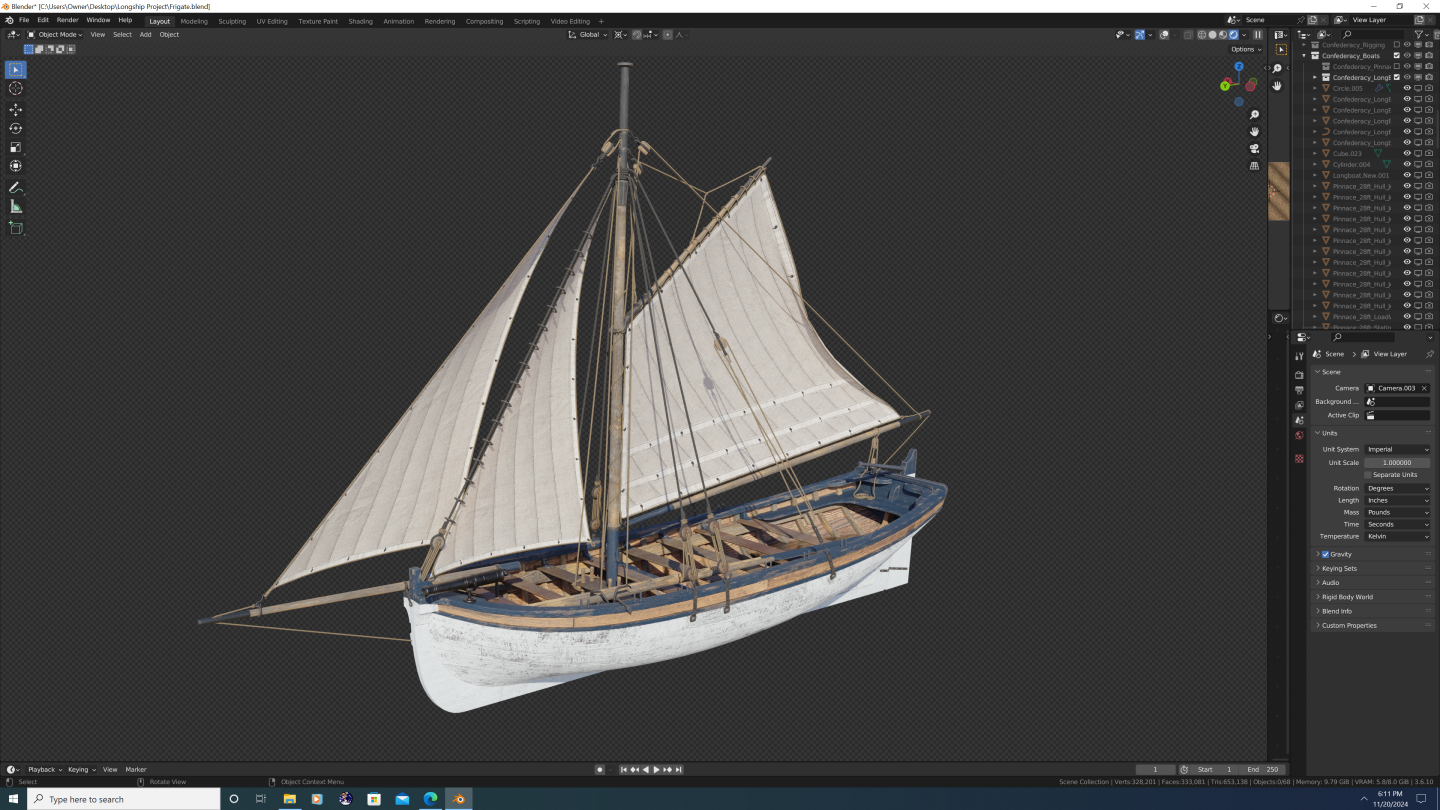Hide Cube.023 with its eye icon
The image size is (1440, 810).
point(1407,154)
